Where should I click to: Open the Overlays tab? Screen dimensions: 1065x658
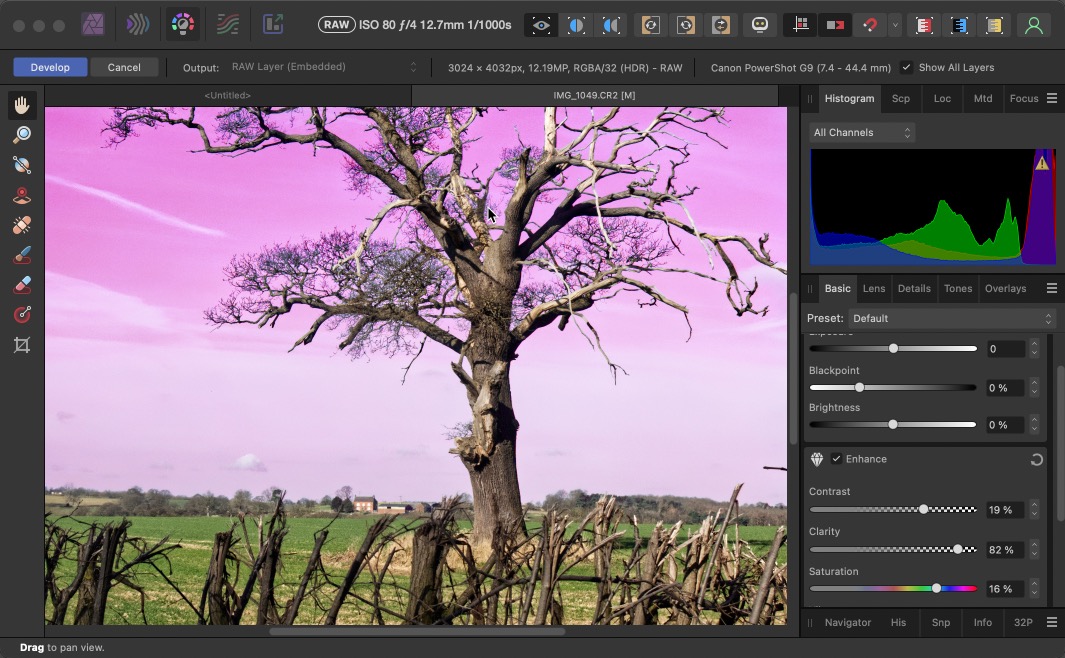[1005, 288]
